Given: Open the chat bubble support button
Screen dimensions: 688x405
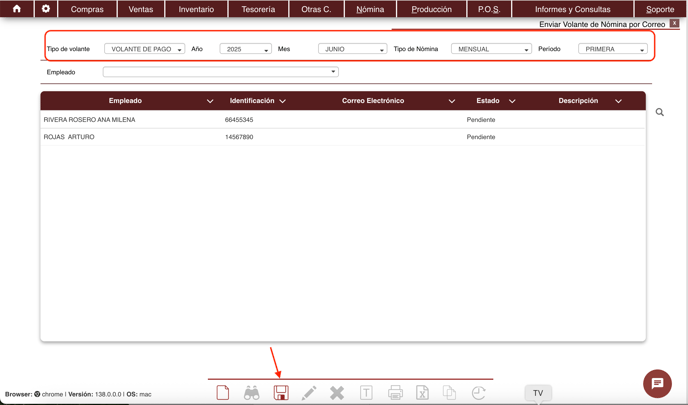Looking at the screenshot, I should tap(657, 383).
